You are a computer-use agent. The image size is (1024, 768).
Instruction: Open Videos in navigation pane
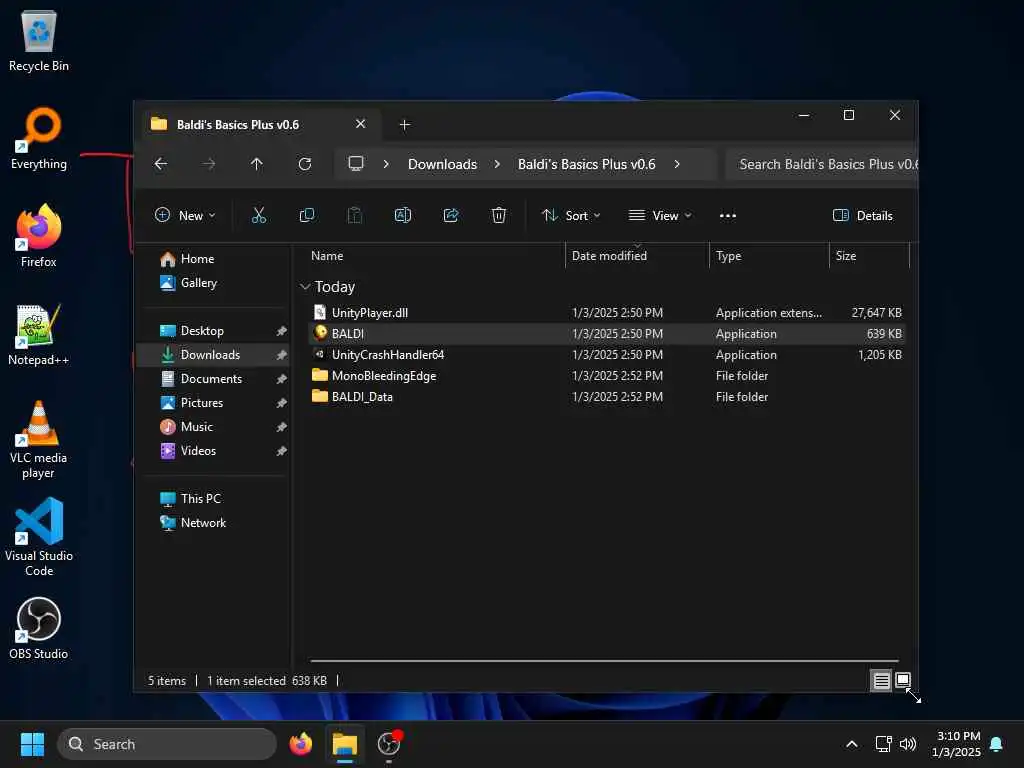point(198,451)
